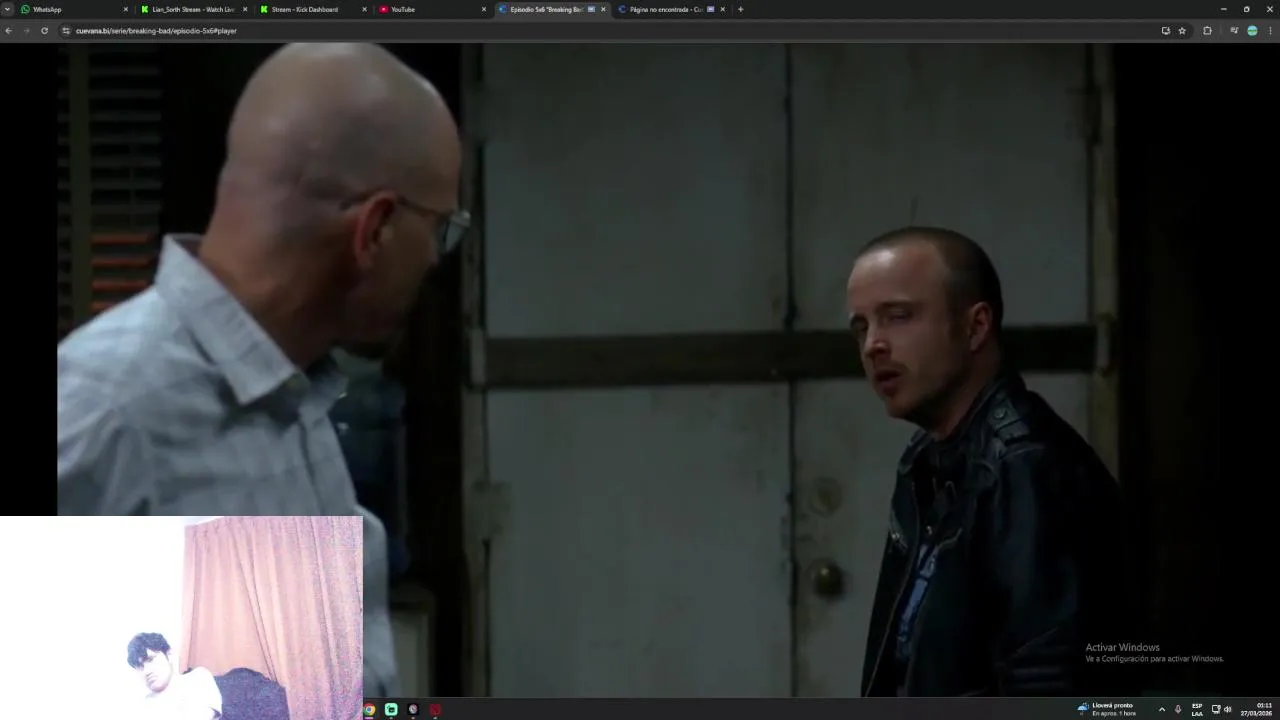This screenshot has width=1280, height=720.
Task: Mute indicator on Episodio 5x6 tab
Action: pyautogui.click(x=591, y=9)
